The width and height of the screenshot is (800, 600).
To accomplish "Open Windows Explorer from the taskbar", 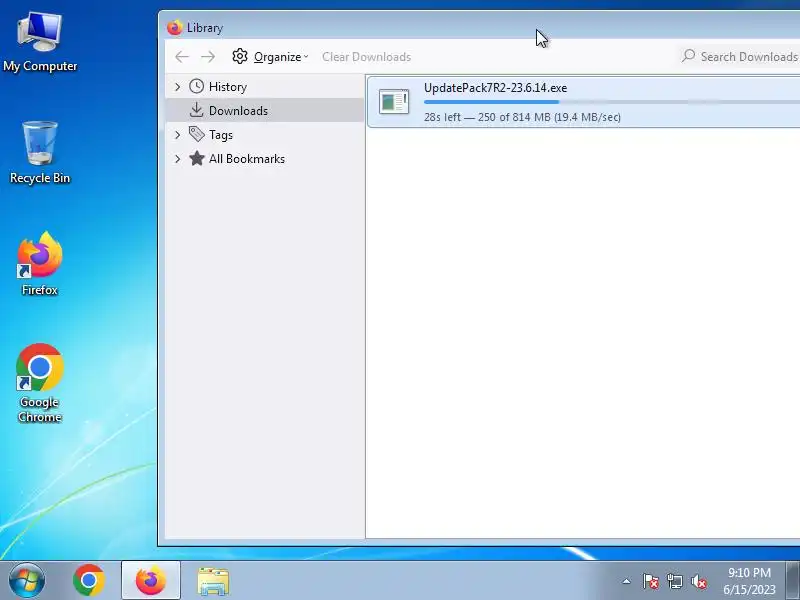I will point(213,581).
